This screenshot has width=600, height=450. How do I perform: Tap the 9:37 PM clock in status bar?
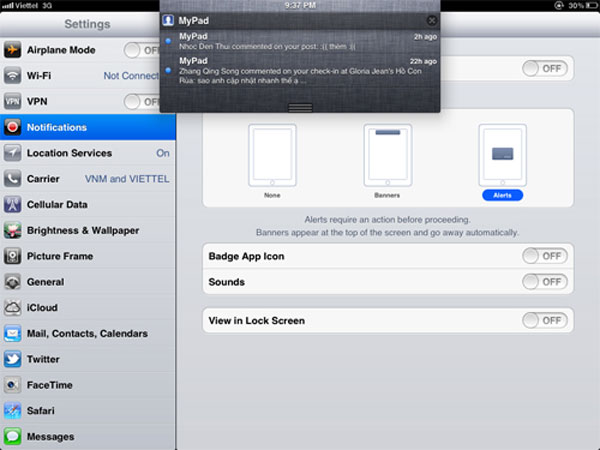(x=300, y=5)
